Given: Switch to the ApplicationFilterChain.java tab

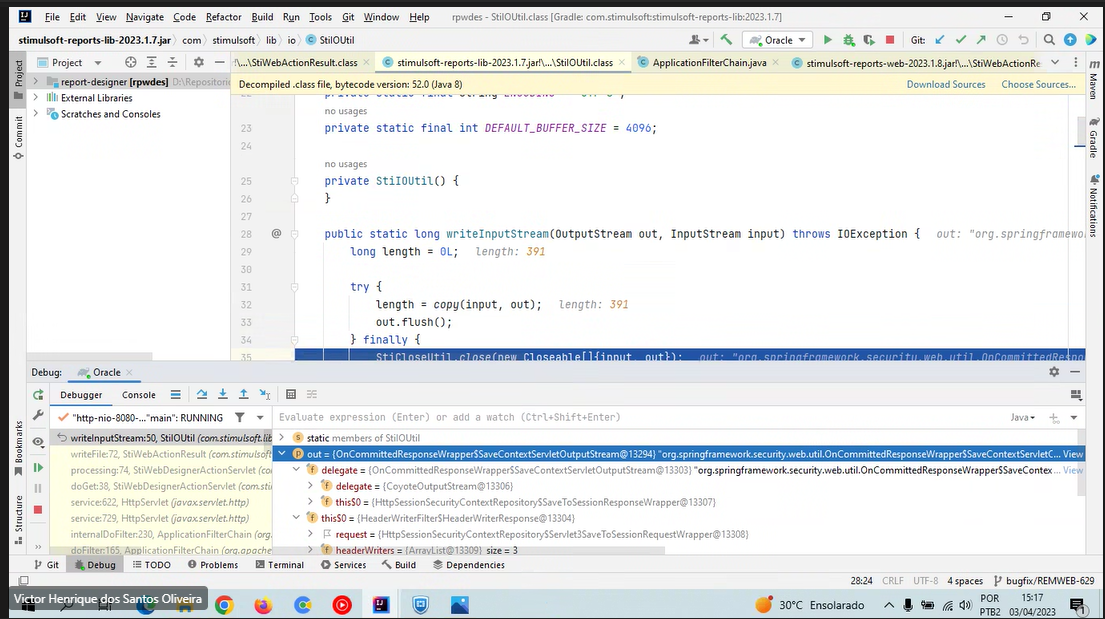Looking at the screenshot, I should point(709,63).
